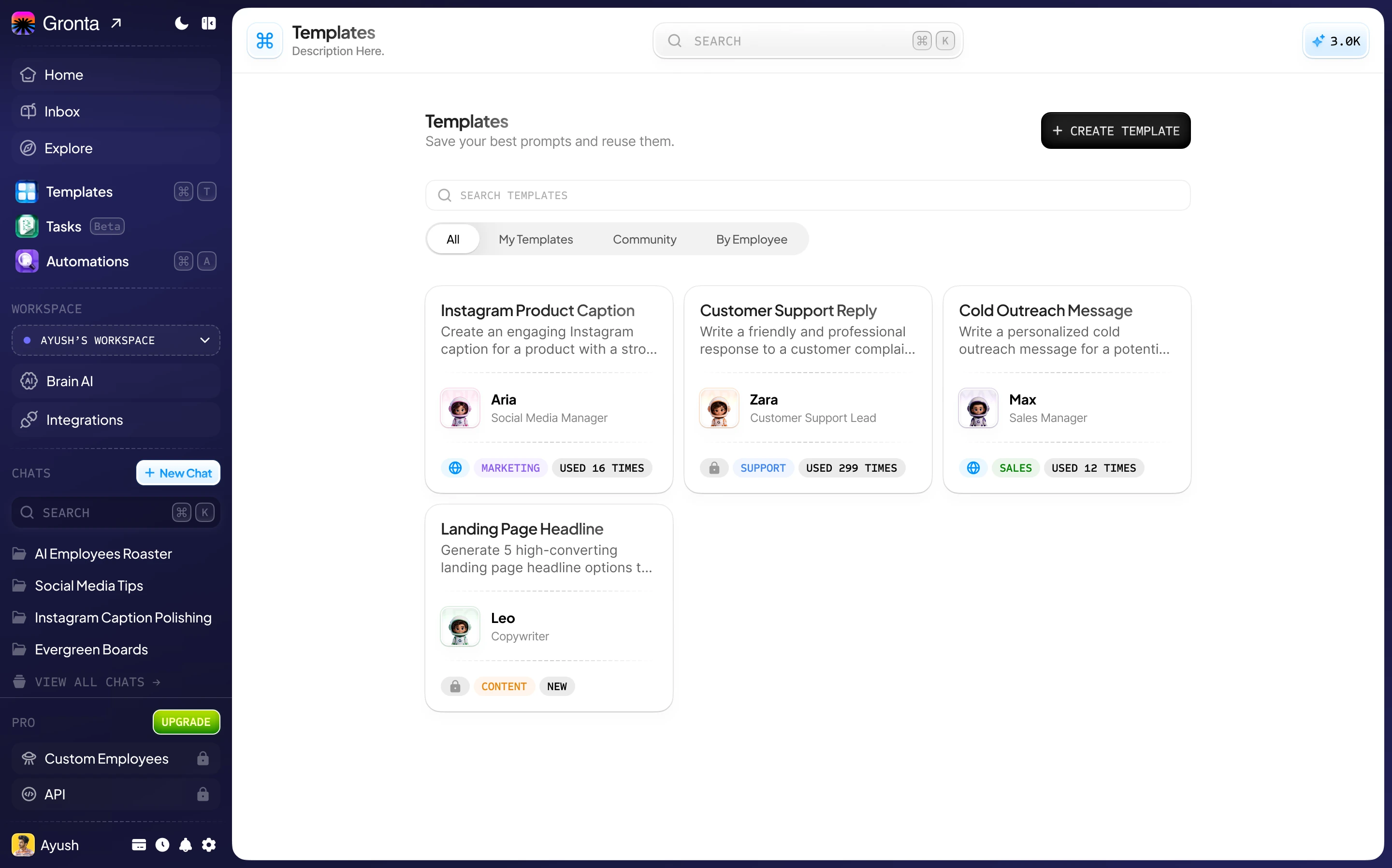This screenshot has width=1392, height=868.
Task: Click lock icon on Landing Page Headline card
Action: (455, 686)
